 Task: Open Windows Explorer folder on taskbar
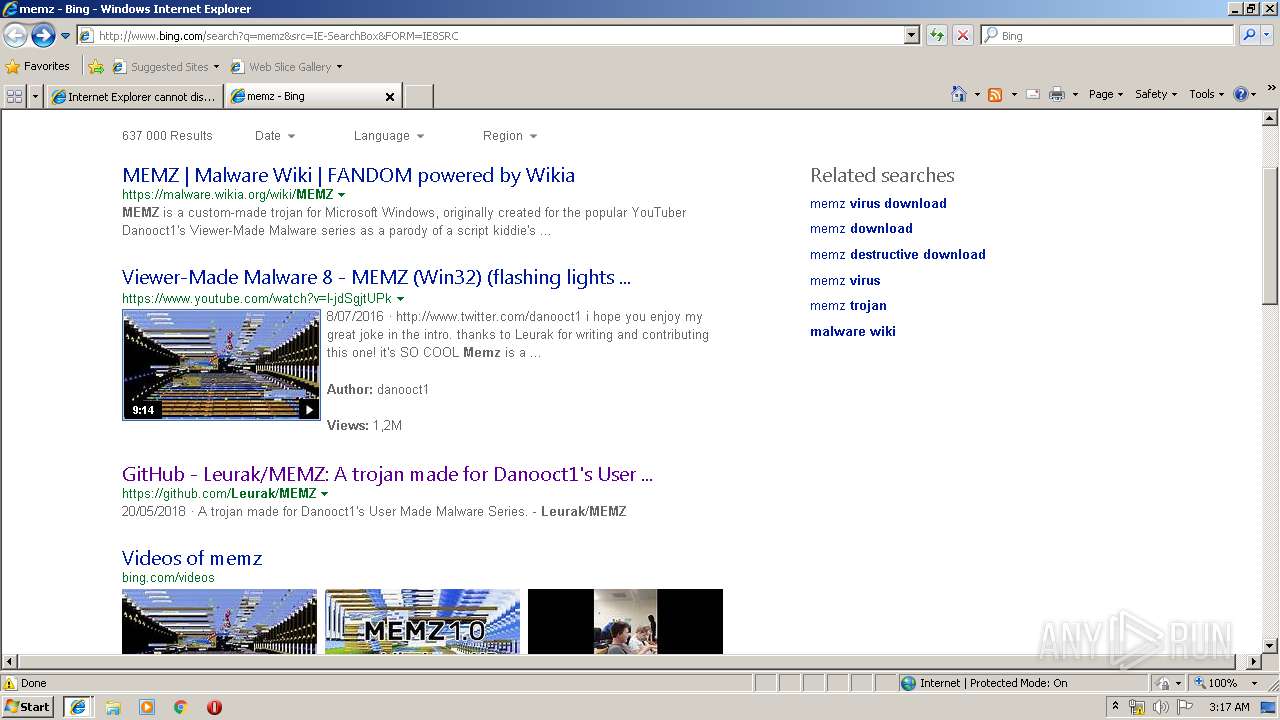(x=113, y=707)
